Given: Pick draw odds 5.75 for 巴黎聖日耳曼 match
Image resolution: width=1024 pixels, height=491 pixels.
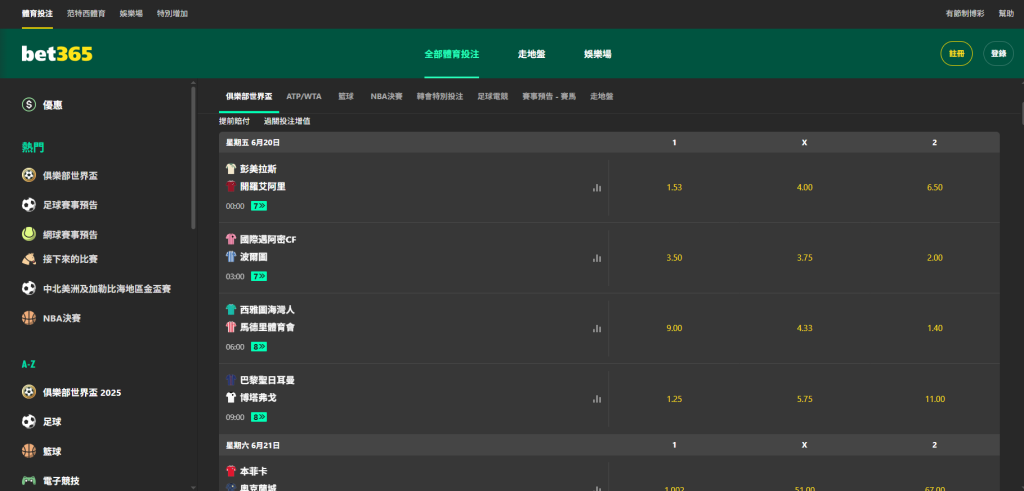Looking at the screenshot, I should pyautogui.click(x=805, y=399).
